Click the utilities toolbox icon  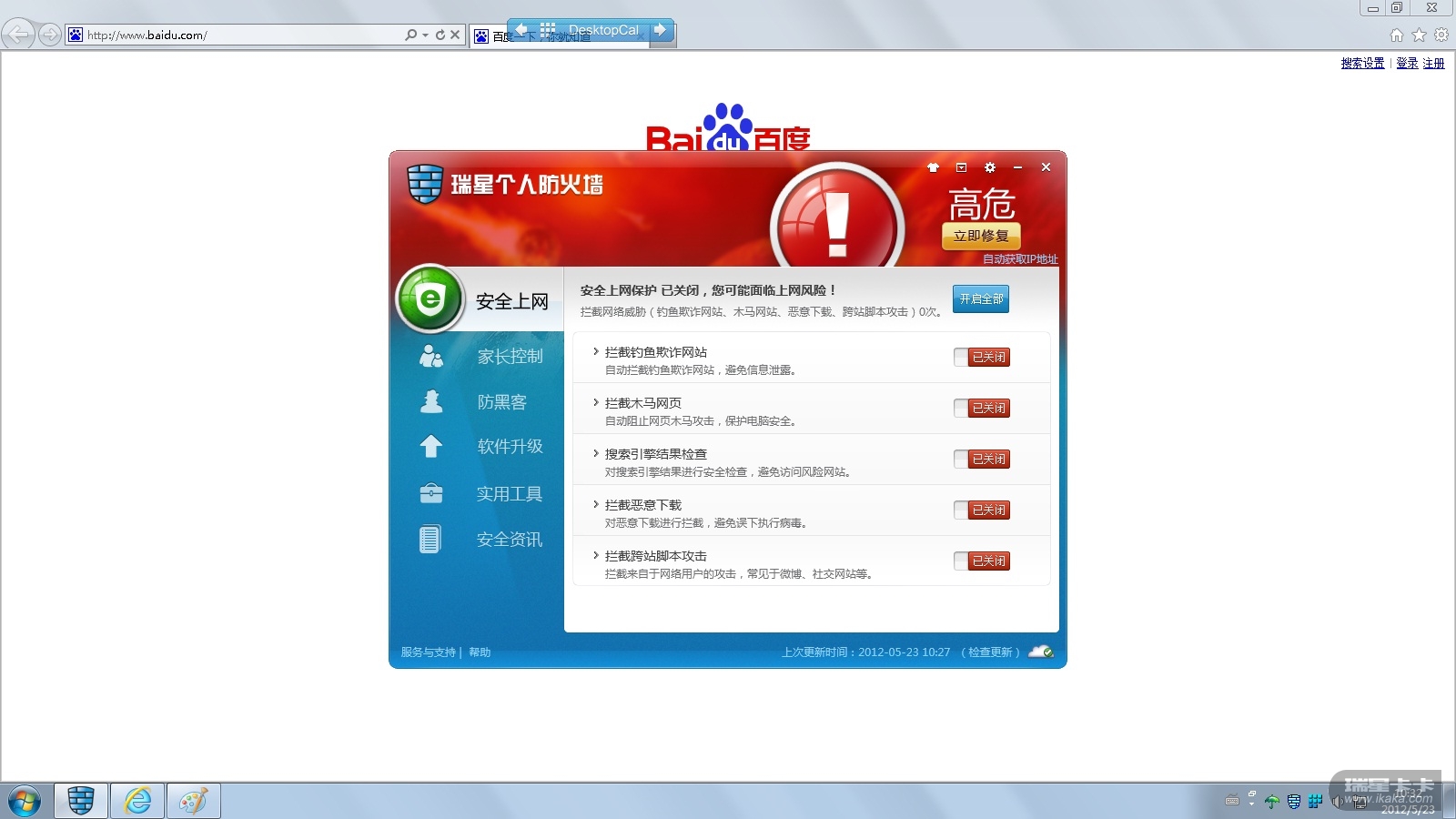(x=430, y=493)
